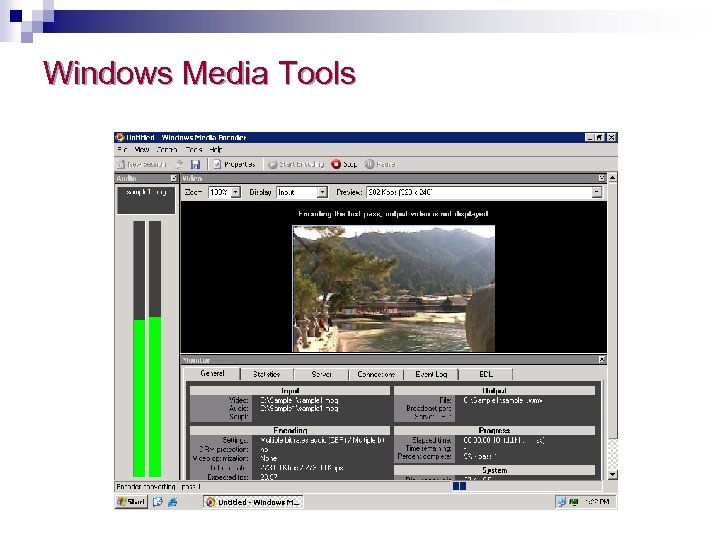Click the red Stop button
720x540 pixels.
click(x=344, y=164)
